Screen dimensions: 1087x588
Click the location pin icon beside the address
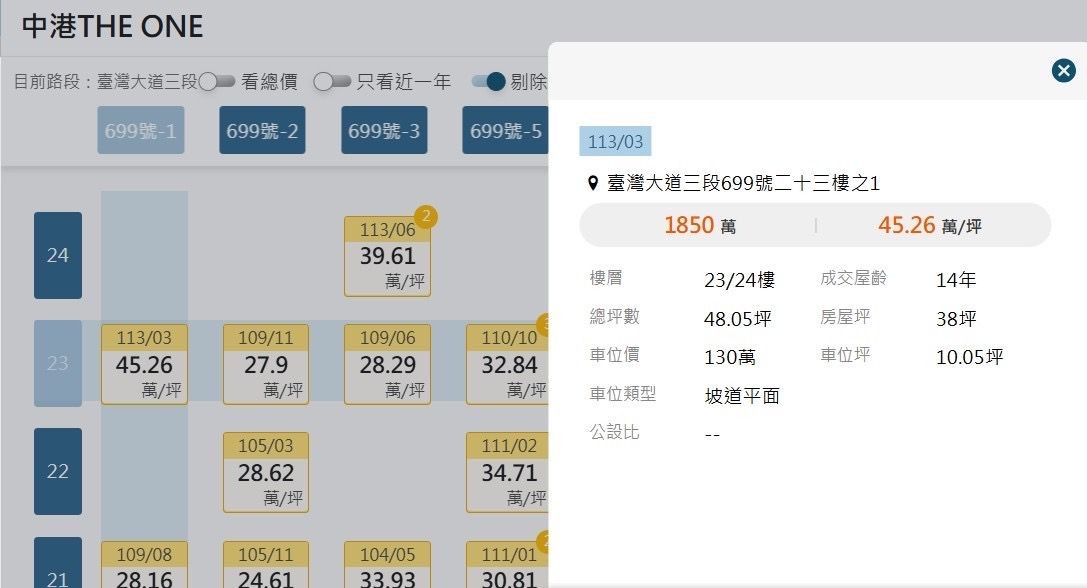click(593, 184)
